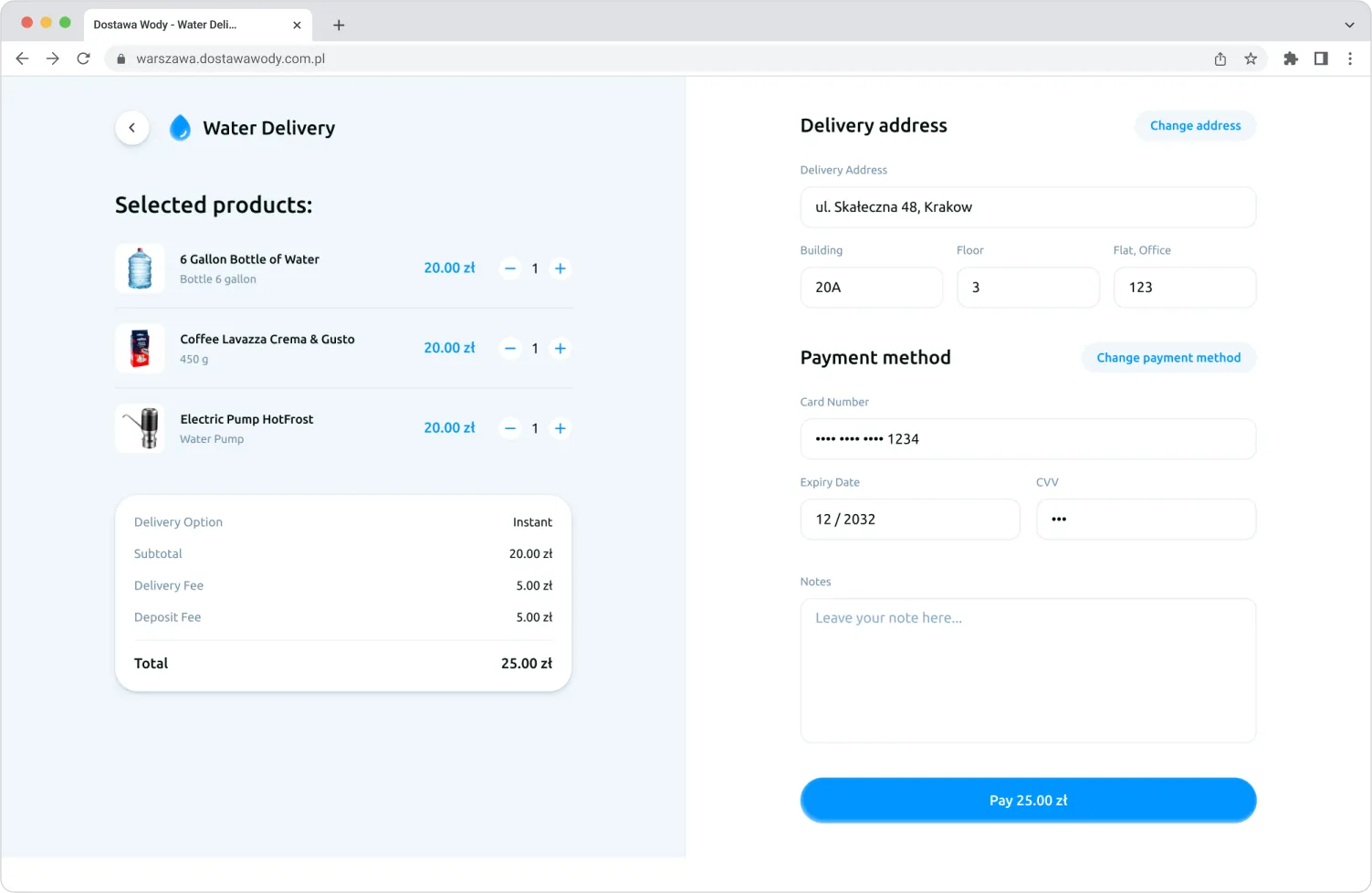
Task: Click the back arrow beside Water Delivery
Action: pyautogui.click(x=132, y=128)
